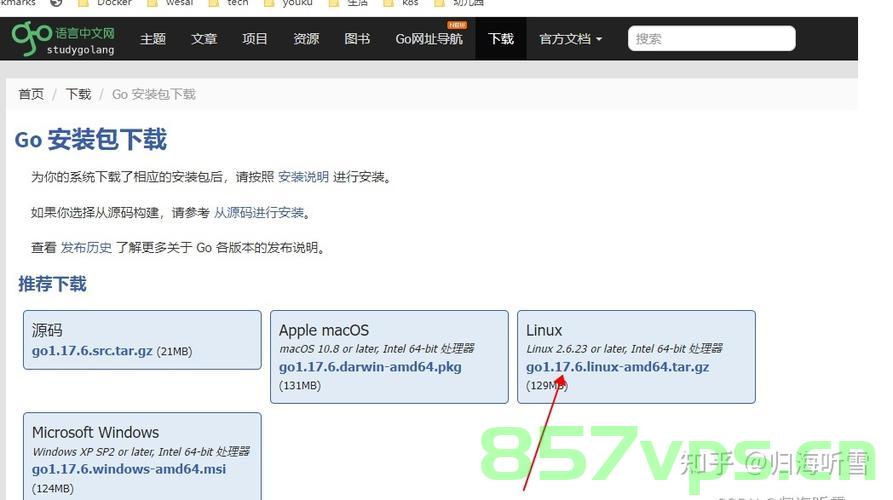Focus the 搜索 search field
This screenshot has width=893, height=500.
711,38
